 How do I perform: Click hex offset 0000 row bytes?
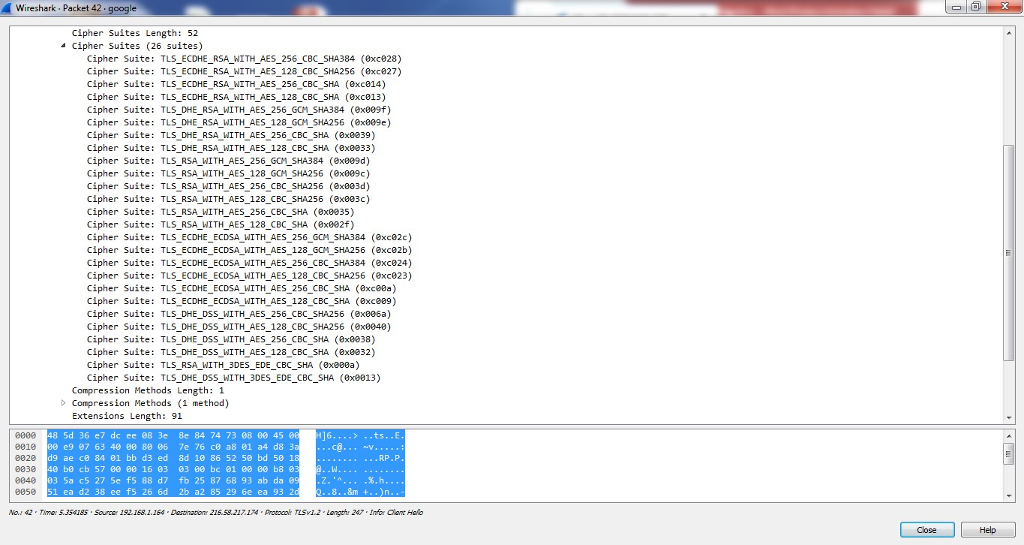(173, 435)
